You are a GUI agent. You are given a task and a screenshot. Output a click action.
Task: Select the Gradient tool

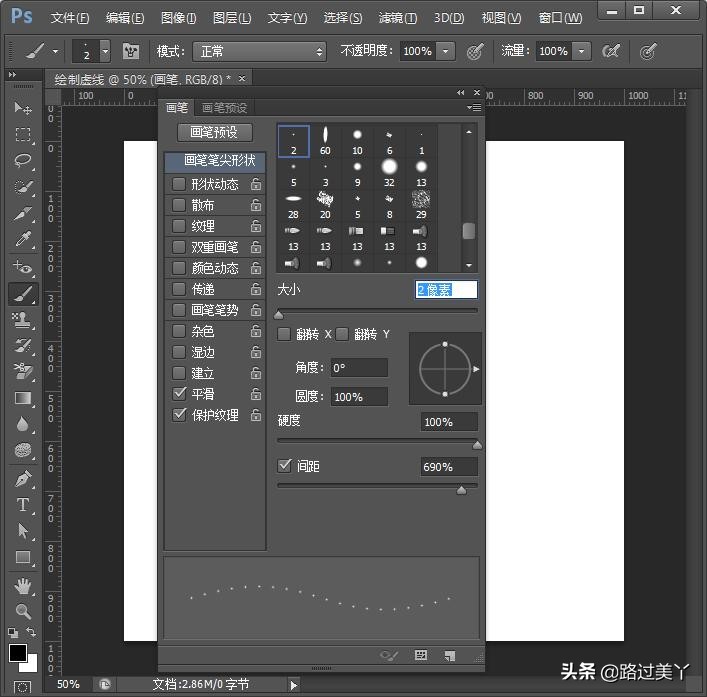point(23,398)
